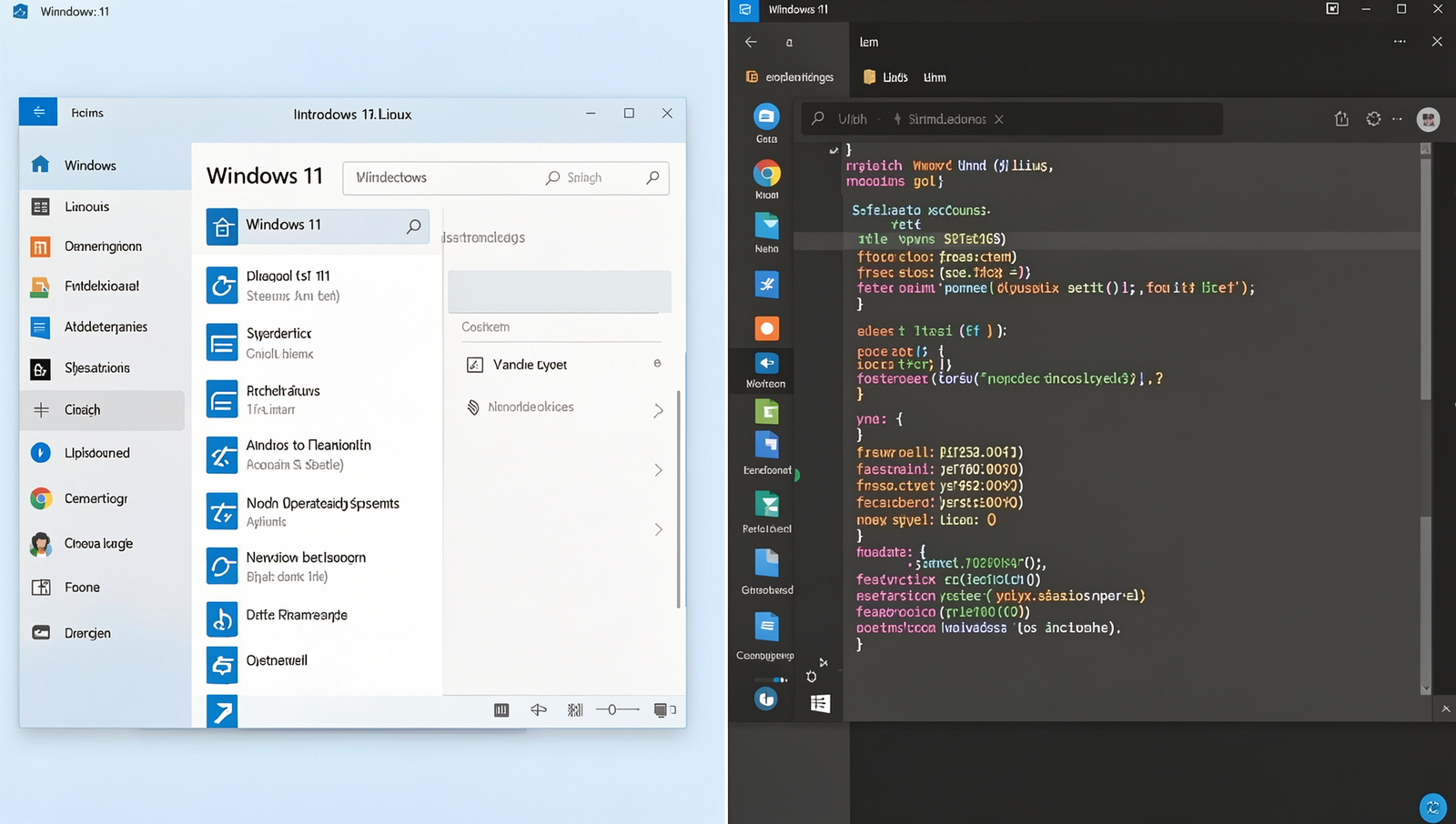
Task: Click the Windows logo tile in dark sidebar
Action: [820, 703]
